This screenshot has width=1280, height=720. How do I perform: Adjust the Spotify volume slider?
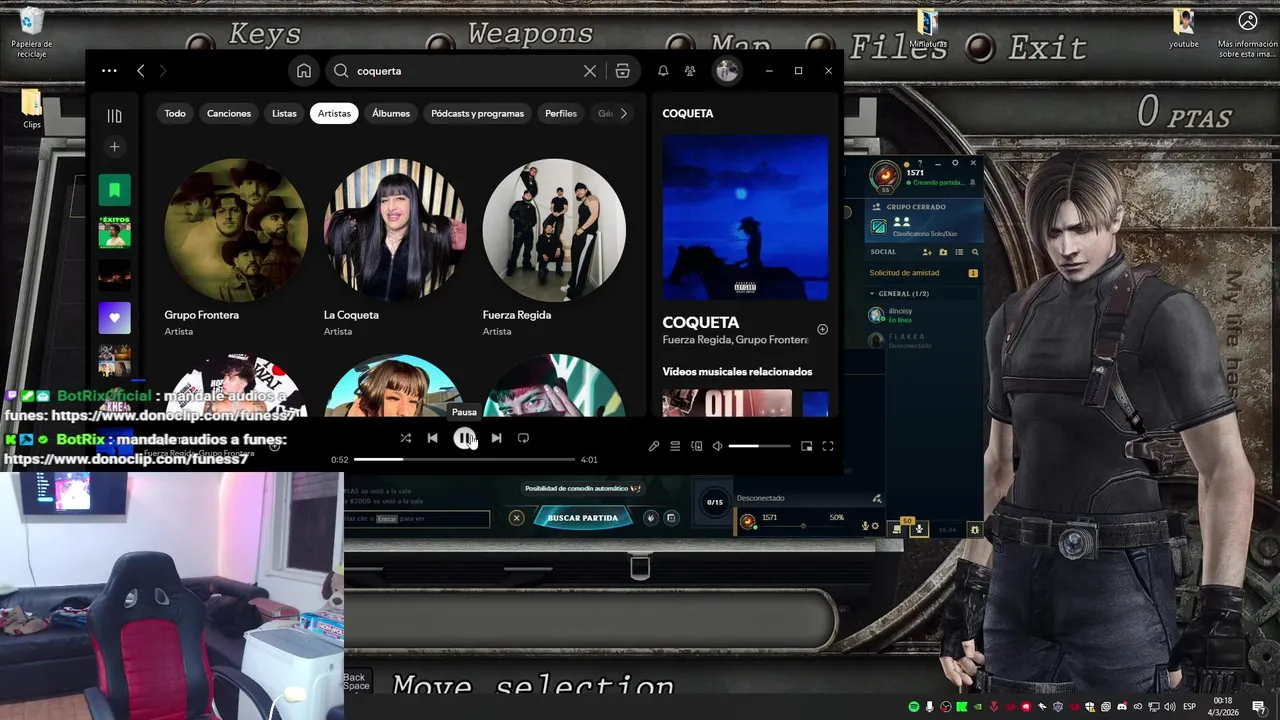pyautogui.click(x=759, y=446)
